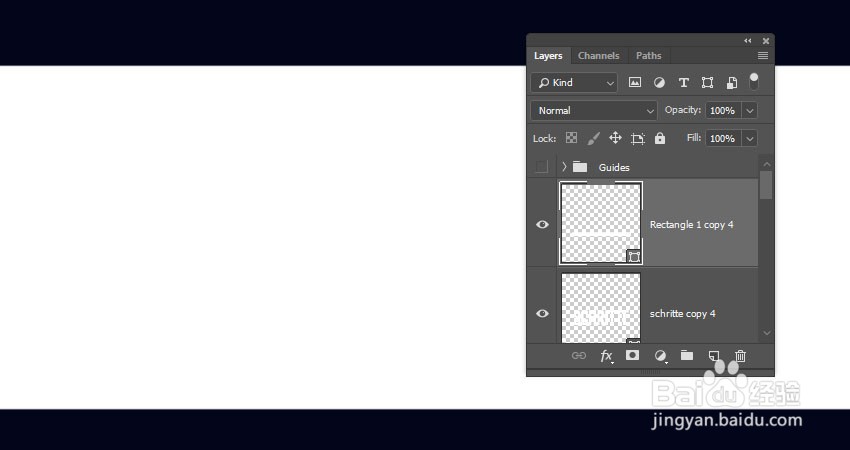Open Fill slider dropdown arrow

click(x=750, y=138)
